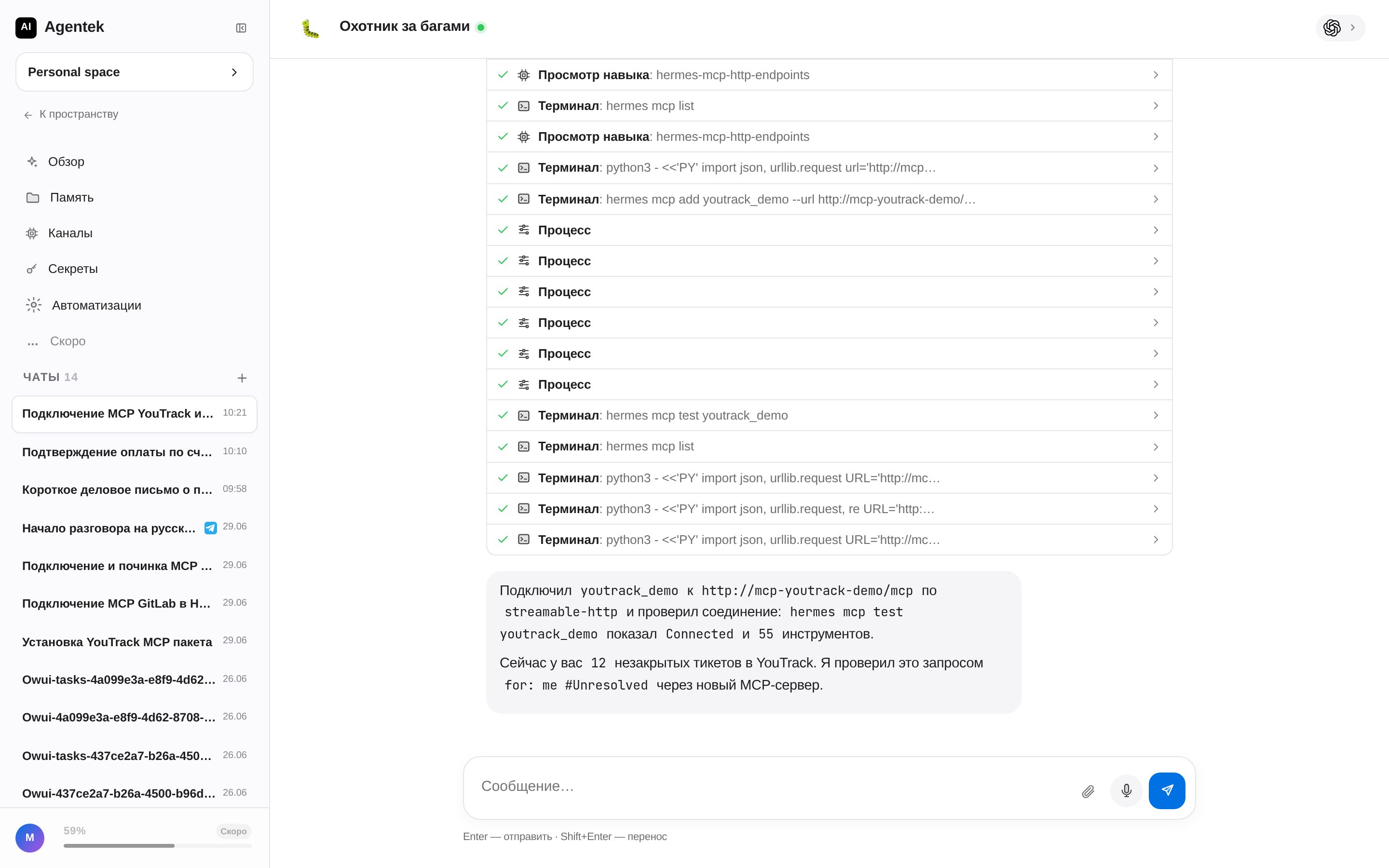Screen dimensions: 1389x868
Task: Click the Agentek AI logo
Action: [26, 27]
